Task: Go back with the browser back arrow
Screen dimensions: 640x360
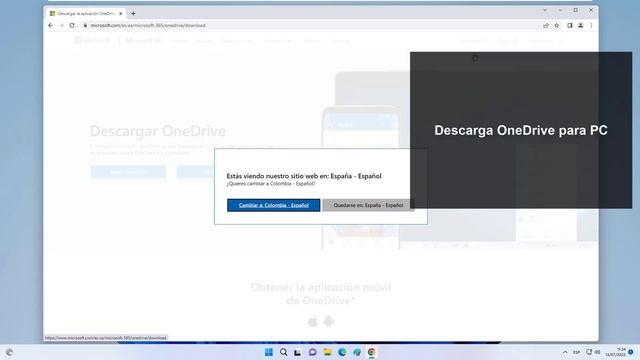Action: click(x=51, y=25)
